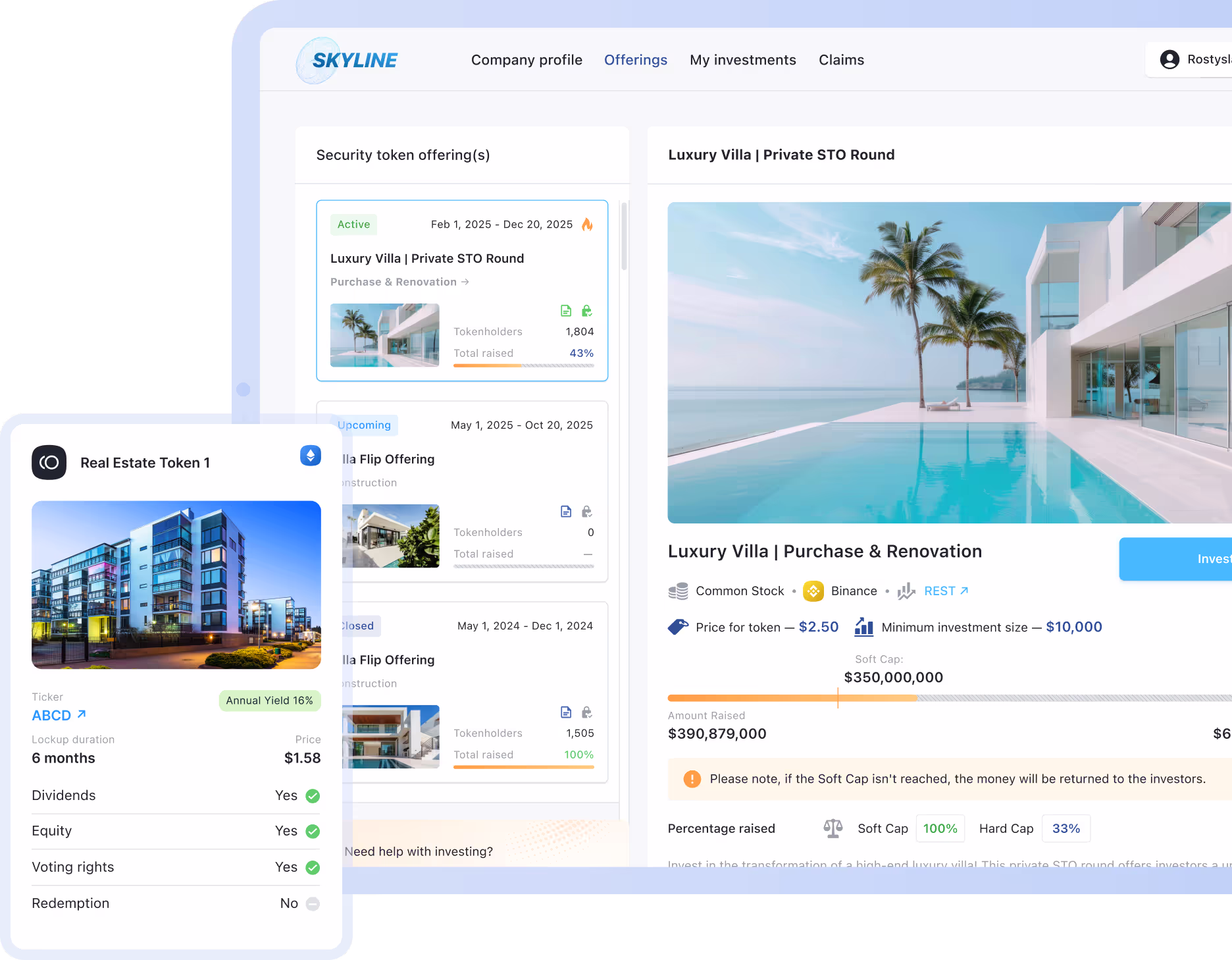The height and width of the screenshot is (960, 1232).
Task: Click the Annual Yield 16% badge
Action: (270, 701)
